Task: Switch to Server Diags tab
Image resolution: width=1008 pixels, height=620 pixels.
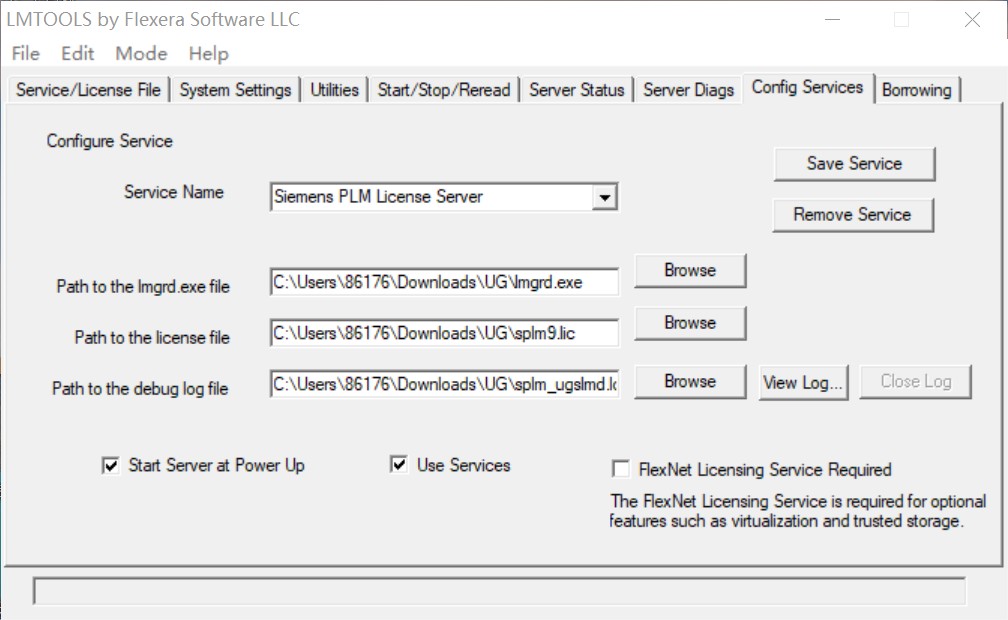Action: [688, 89]
